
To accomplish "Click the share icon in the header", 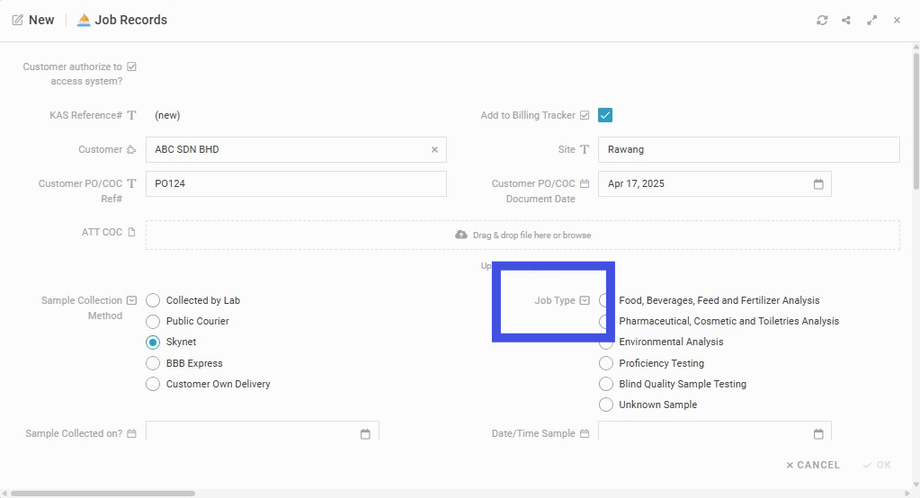I will point(847,20).
